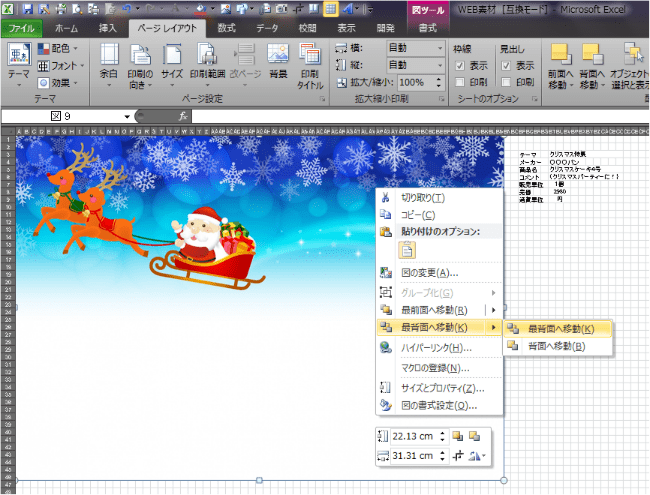Adjust the 拡大/縮小 100% spinner arrows
This screenshot has height=495, width=650.
point(439,82)
